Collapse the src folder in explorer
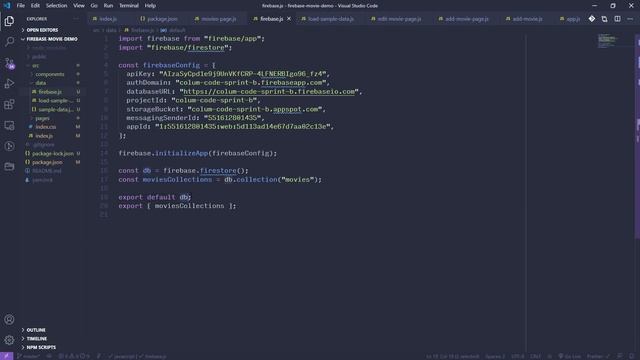 click(36, 65)
